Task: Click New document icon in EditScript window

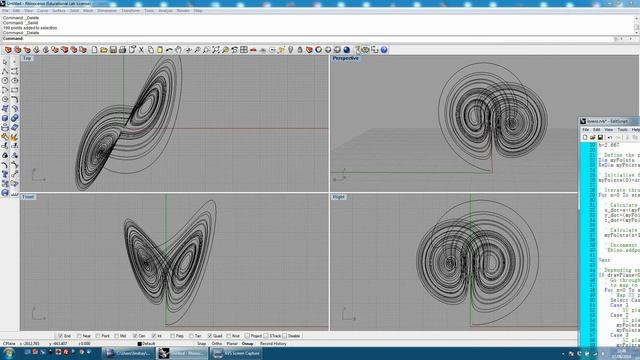Action: 585,138
